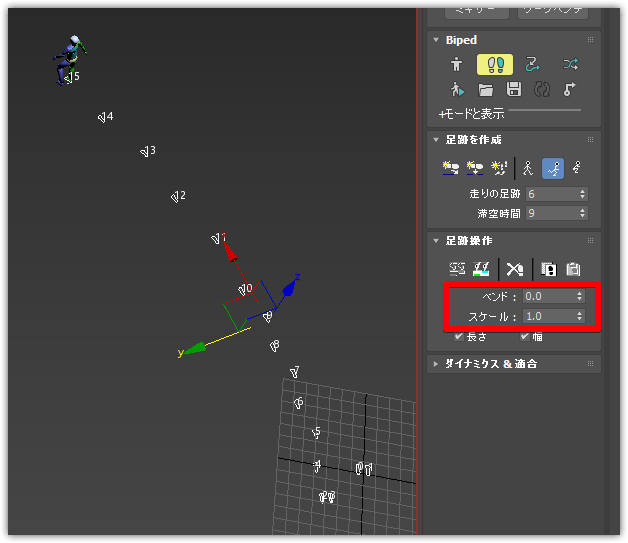Click the Figure Mode icon in Biped
The width and height of the screenshot is (628, 543).
pyautogui.click(x=457, y=64)
